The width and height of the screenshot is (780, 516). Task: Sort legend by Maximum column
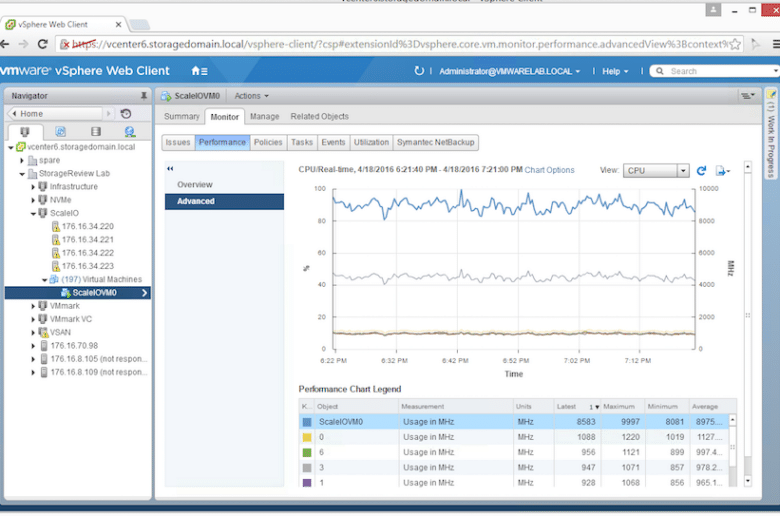pos(622,407)
